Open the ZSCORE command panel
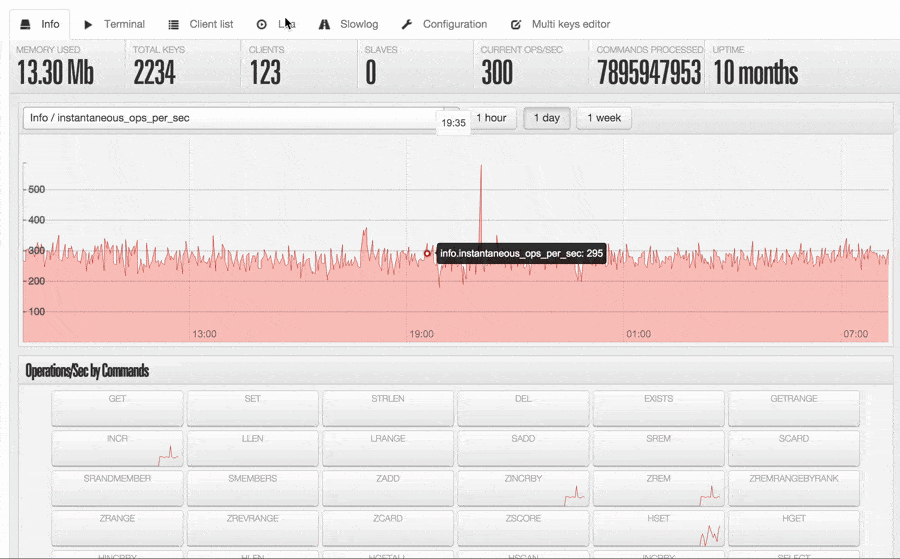Screen dimensions: 900x559 [523, 528]
